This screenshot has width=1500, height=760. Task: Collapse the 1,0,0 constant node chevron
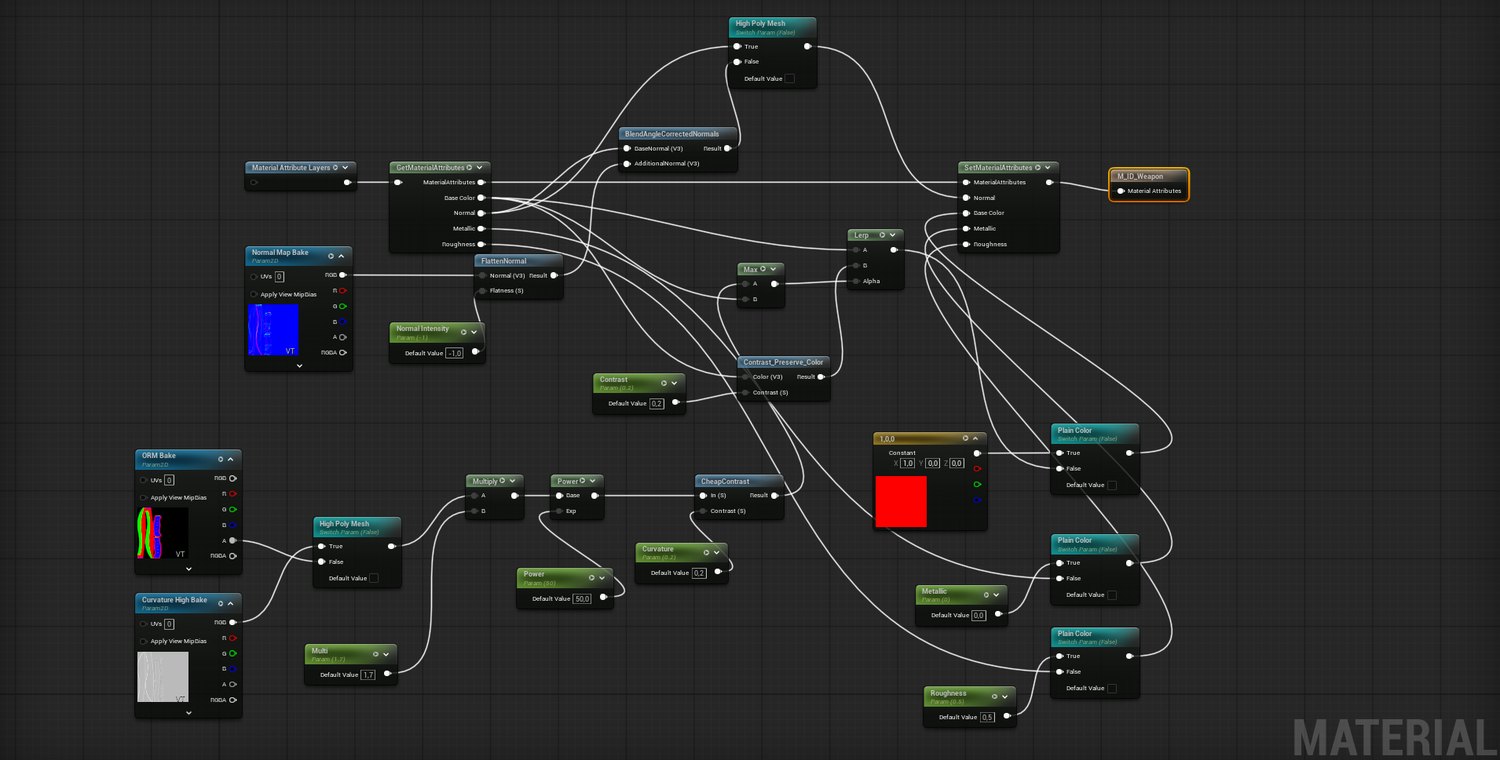pyautogui.click(x=976, y=438)
